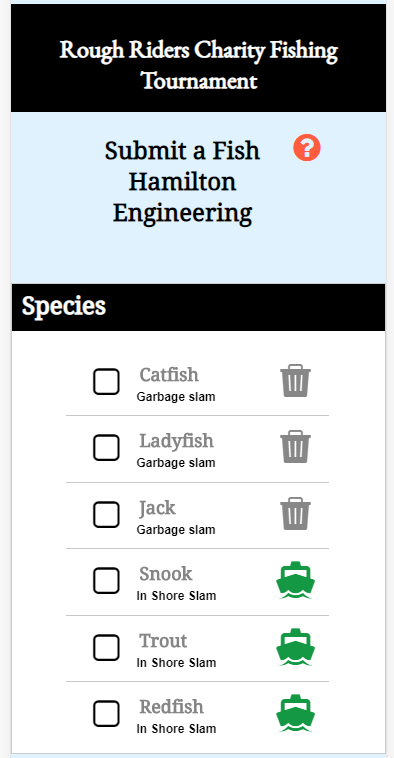Image resolution: width=394 pixels, height=758 pixels.
Task: Click the Snook species name
Action: [x=166, y=574]
